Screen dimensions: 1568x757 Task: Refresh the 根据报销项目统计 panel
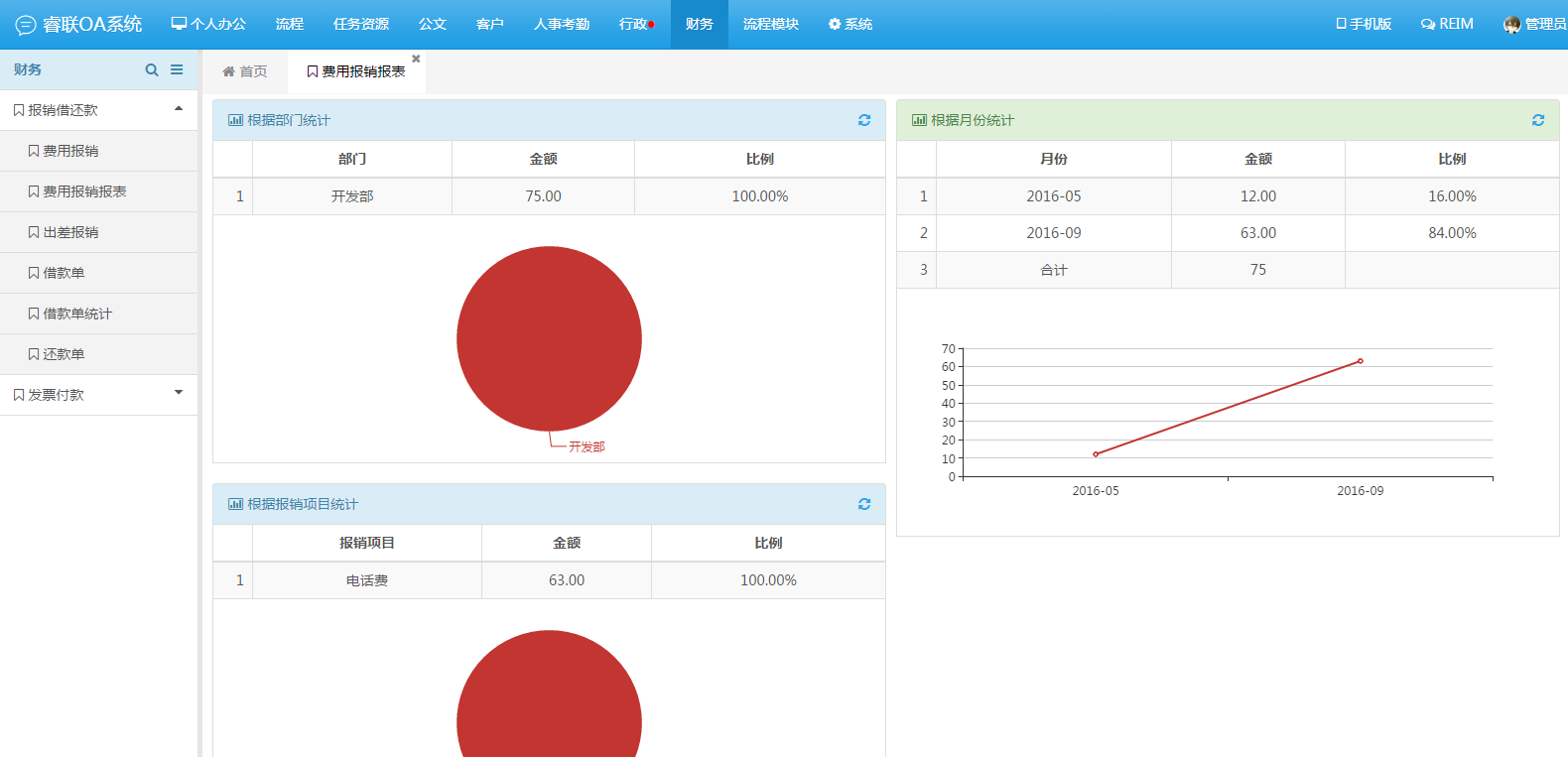click(864, 504)
